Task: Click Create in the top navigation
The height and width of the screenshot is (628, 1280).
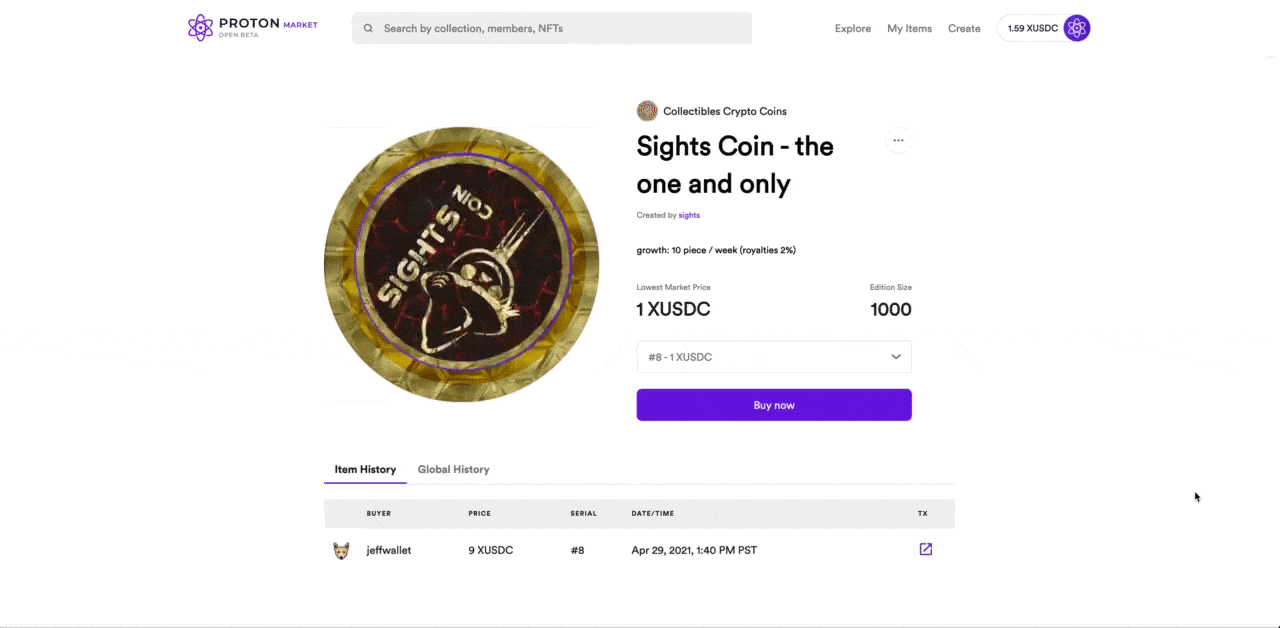Action: [964, 29]
